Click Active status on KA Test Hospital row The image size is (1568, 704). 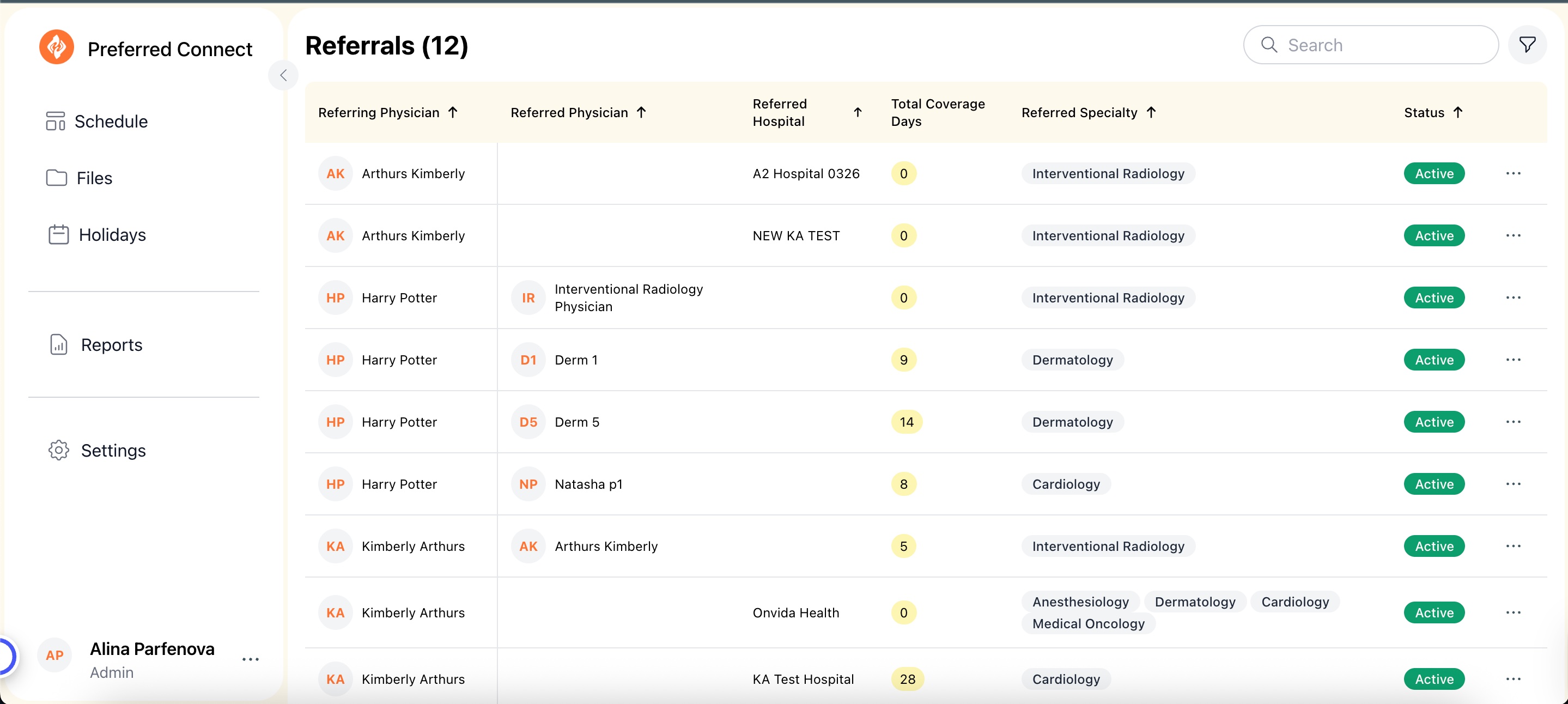click(x=1434, y=679)
